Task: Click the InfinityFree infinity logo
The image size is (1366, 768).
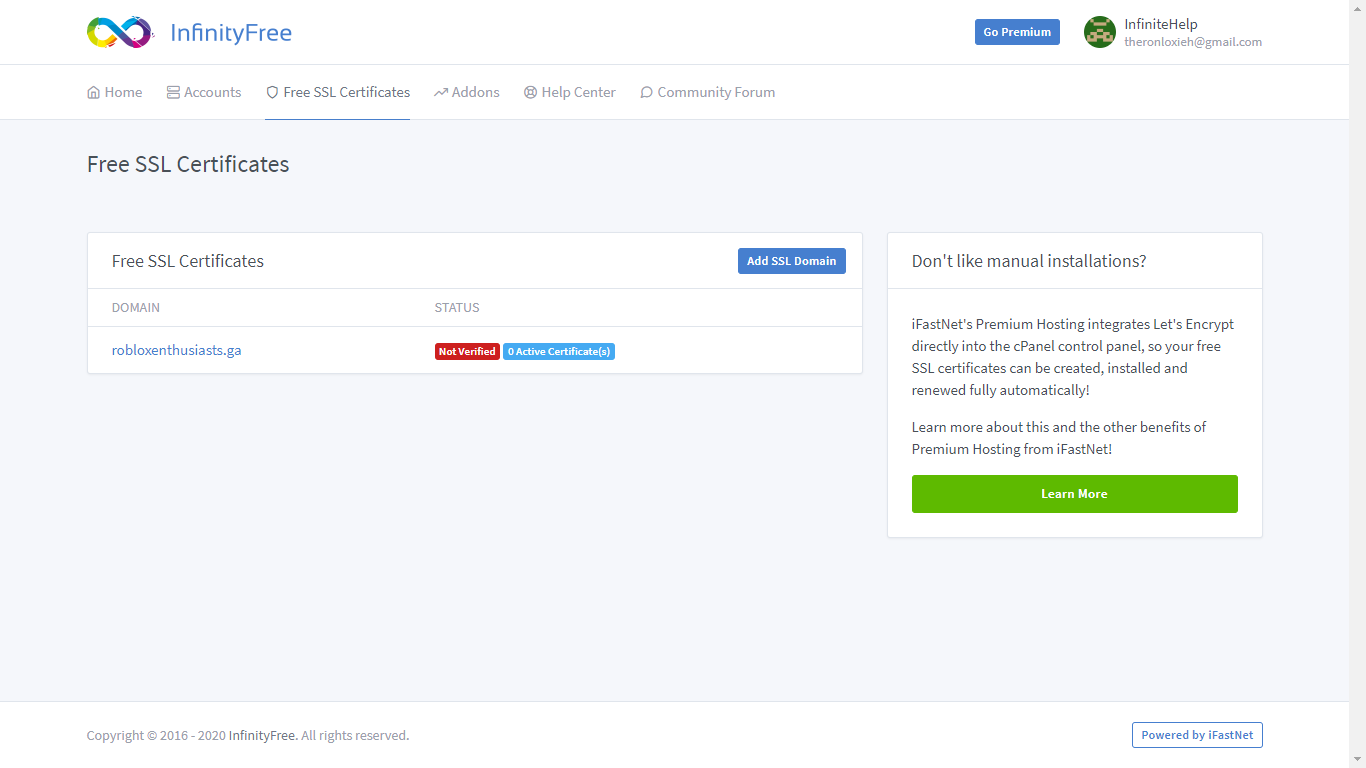Action: [x=119, y=32]
